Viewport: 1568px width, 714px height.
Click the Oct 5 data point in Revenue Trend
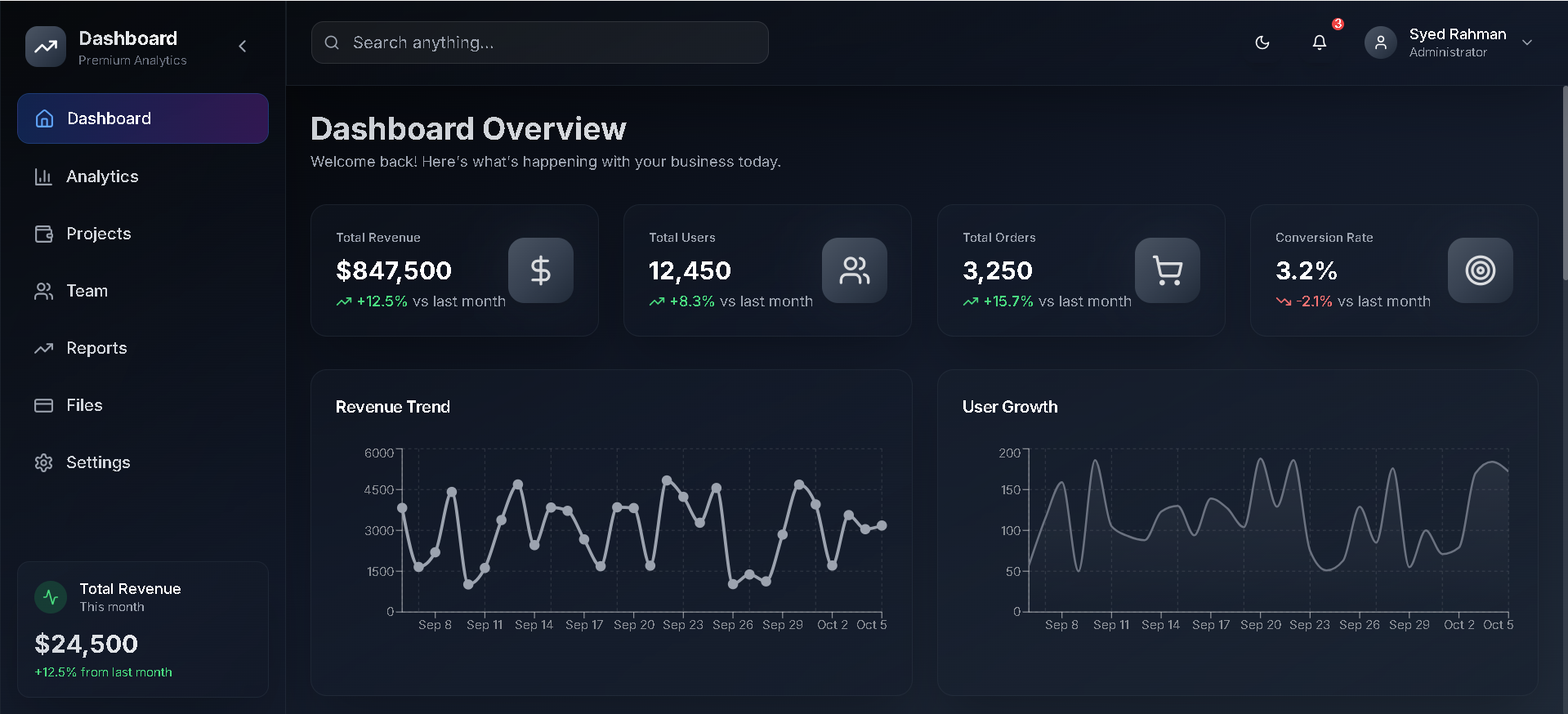click(x=881, y=526)
